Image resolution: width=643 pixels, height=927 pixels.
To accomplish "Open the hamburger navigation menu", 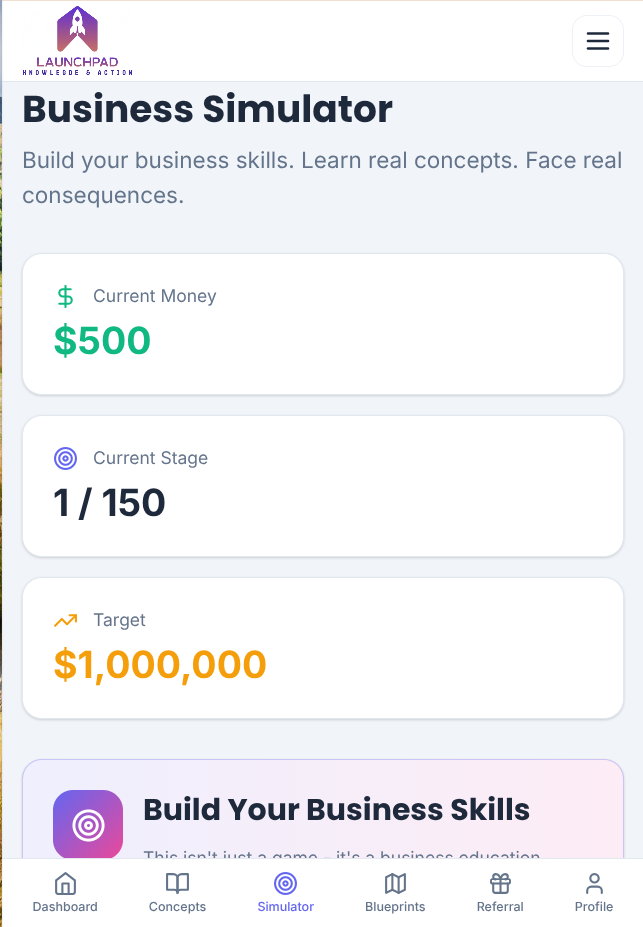I will pos(597,41).
